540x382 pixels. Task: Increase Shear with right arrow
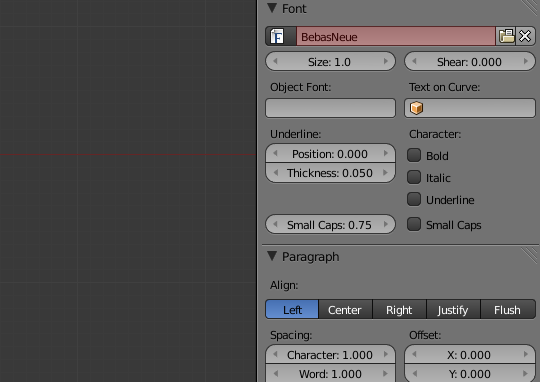526,61
